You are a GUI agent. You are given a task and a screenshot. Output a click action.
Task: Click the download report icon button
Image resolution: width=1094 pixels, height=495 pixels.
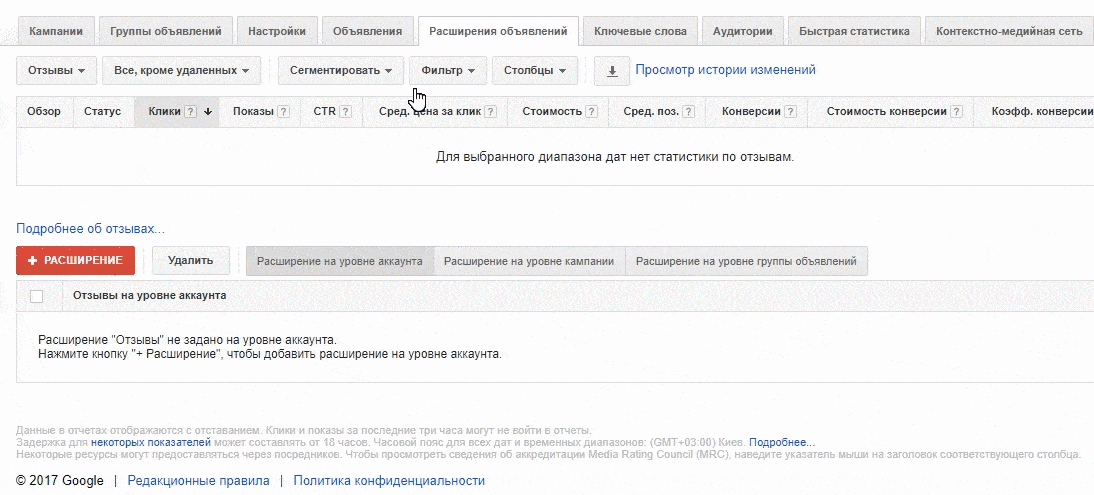click(612, 71)
